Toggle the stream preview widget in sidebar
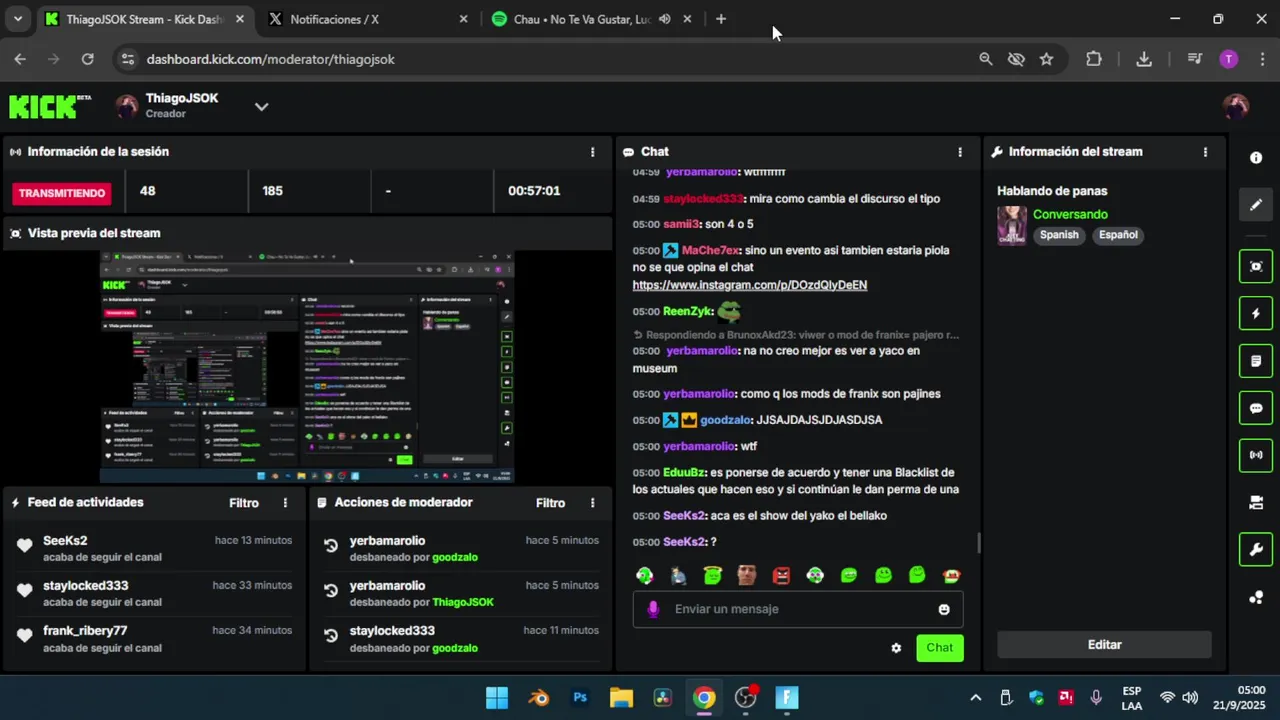Screen dimensions: 1280x720 (1256, 266)
